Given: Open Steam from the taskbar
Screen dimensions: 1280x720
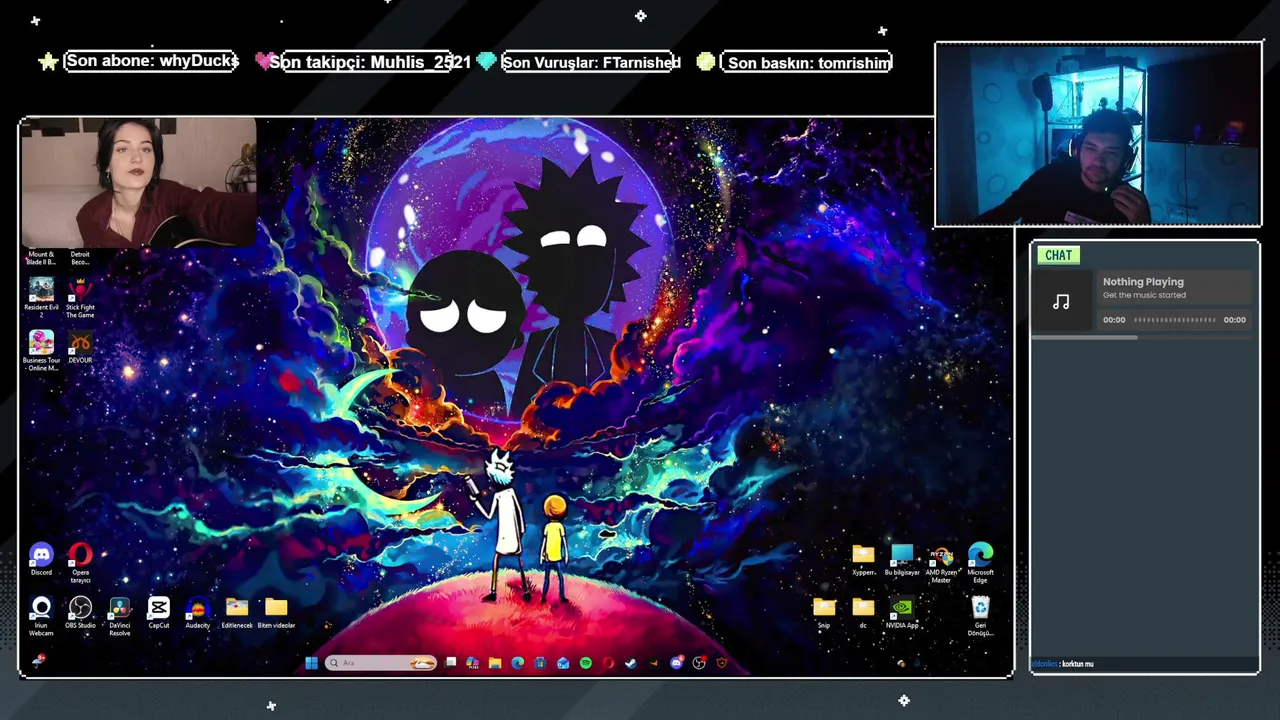Looking at the screenshot, I should 631,663.
